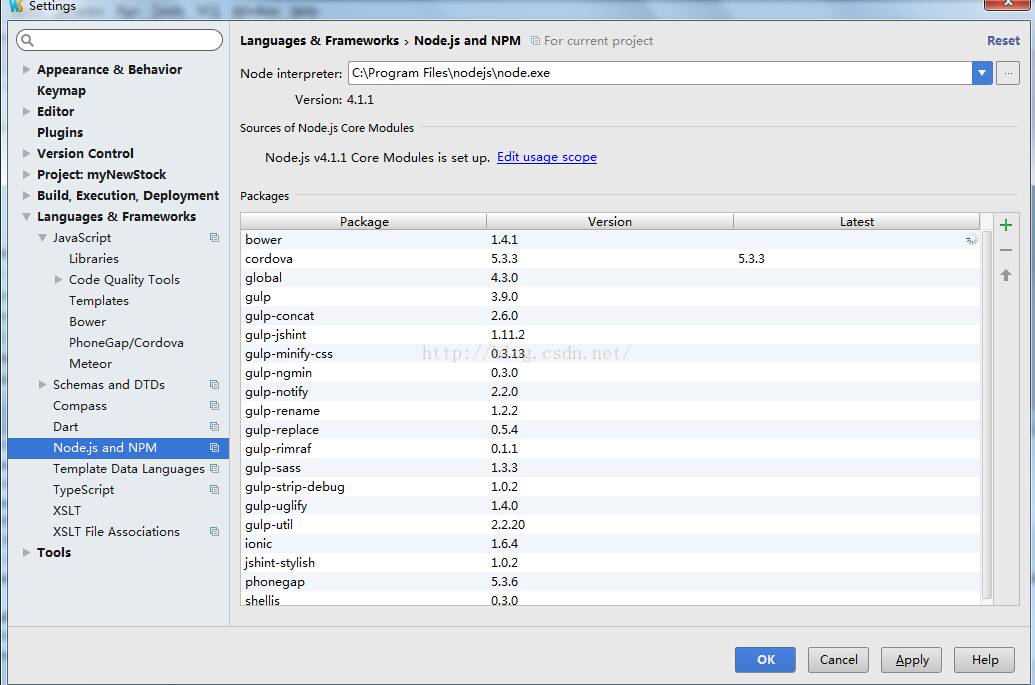Click project-level icon beside XSLT File Associations
This screenshot has width=1035, height=685.
215,532
